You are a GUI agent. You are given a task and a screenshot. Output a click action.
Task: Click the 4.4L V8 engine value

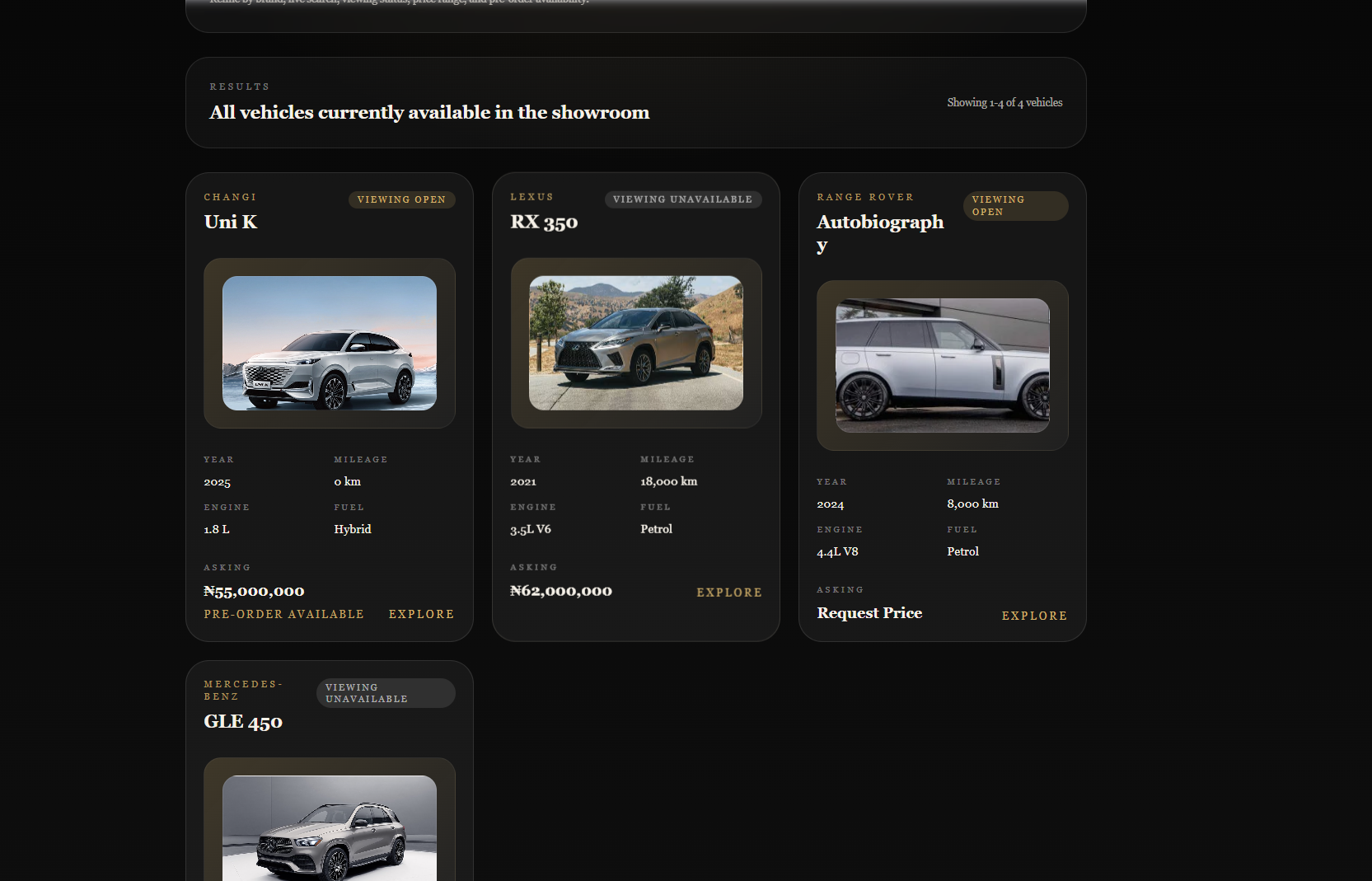837,551
